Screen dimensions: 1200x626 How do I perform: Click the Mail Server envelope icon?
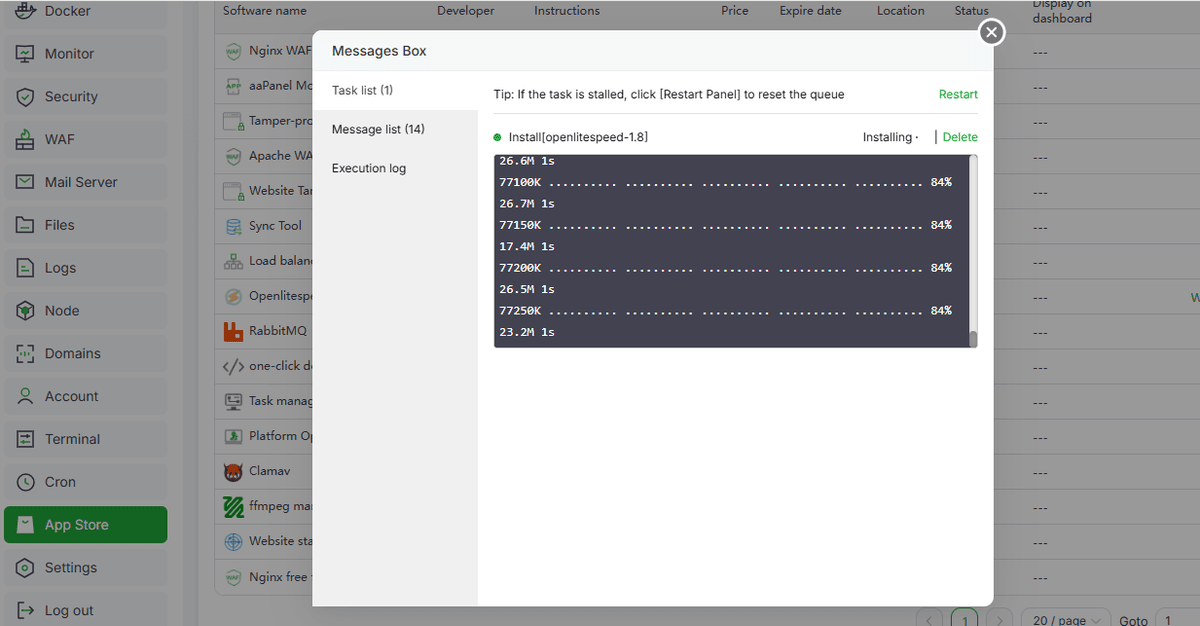point(26,182)
